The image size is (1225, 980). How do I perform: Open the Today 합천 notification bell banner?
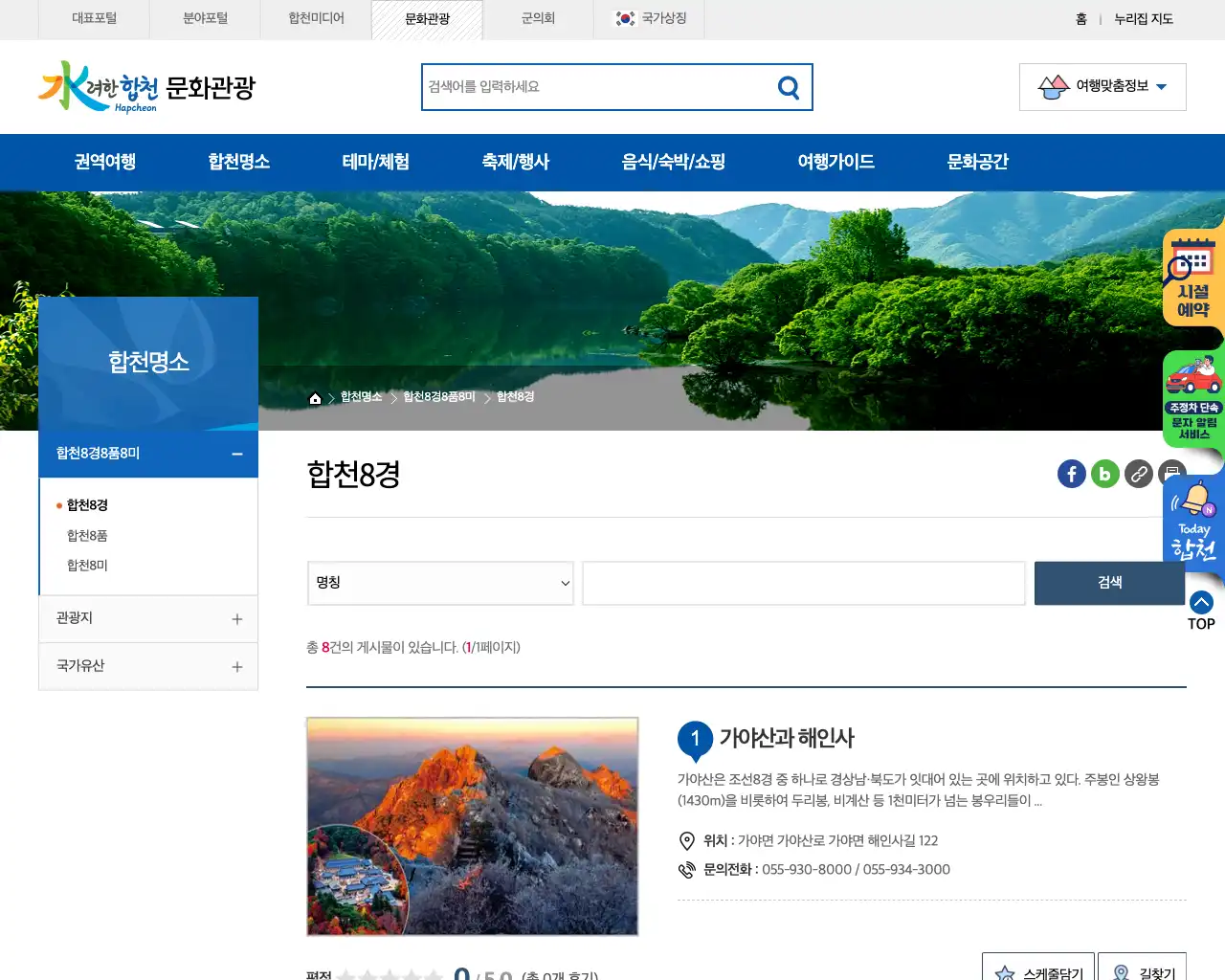coord(1192,522)
